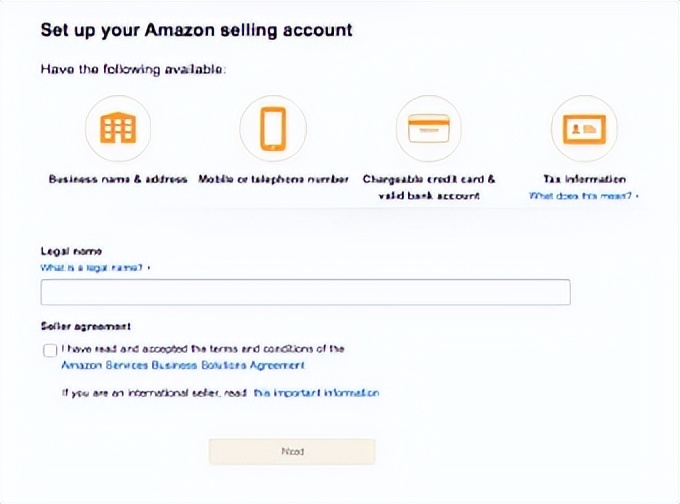Click the 'Seller agreement' section label
The height and width of the screenshot is (504, 680).
pos(85,326)
